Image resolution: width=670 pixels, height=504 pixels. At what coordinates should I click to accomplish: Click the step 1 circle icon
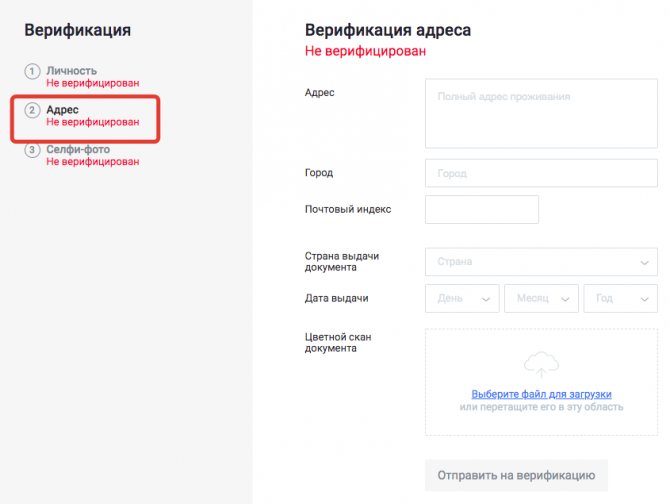(x=32, y=71)
